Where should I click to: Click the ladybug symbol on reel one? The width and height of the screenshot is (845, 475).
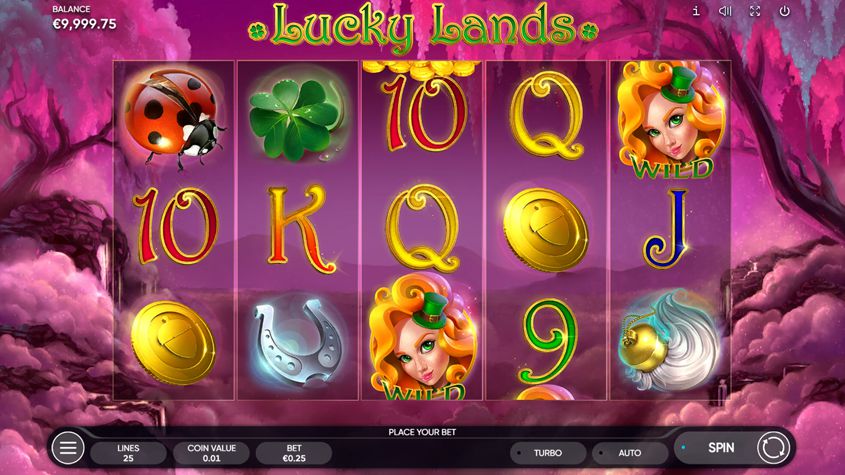pyautogui.click(x=174, y=118)
